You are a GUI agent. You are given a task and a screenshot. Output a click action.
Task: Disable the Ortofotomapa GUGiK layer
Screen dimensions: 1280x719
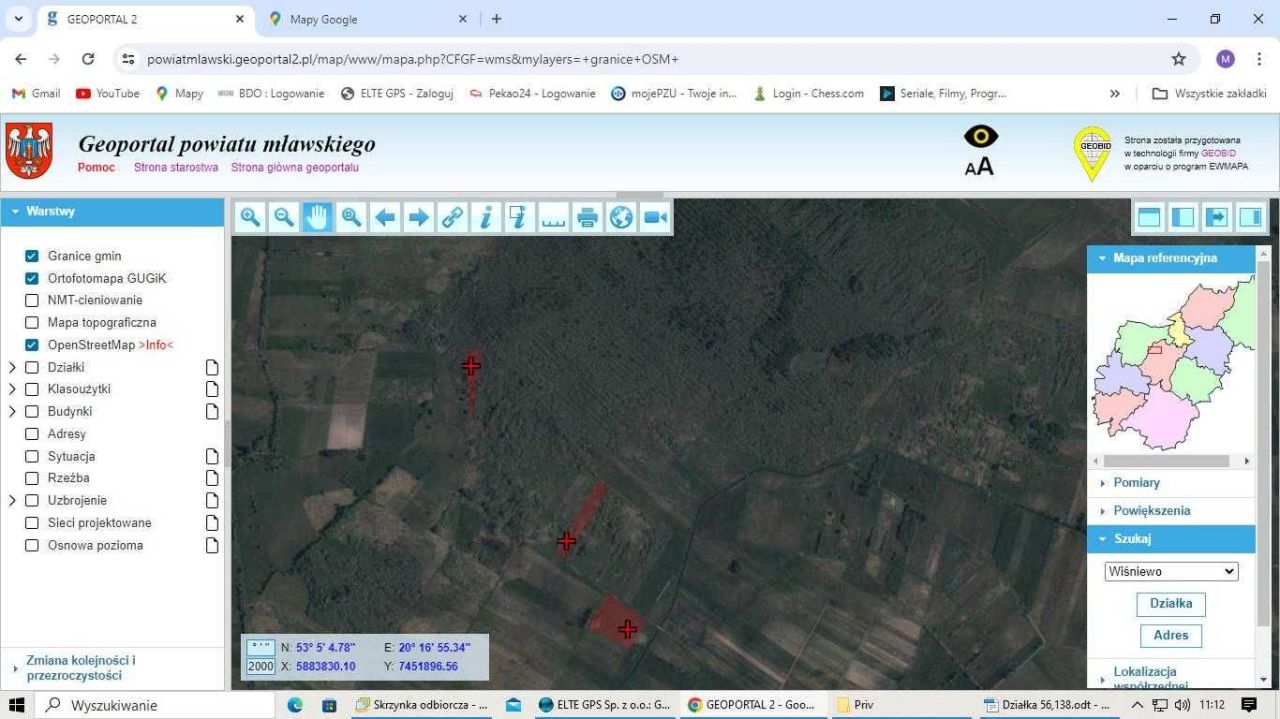(x=32, y=278)
